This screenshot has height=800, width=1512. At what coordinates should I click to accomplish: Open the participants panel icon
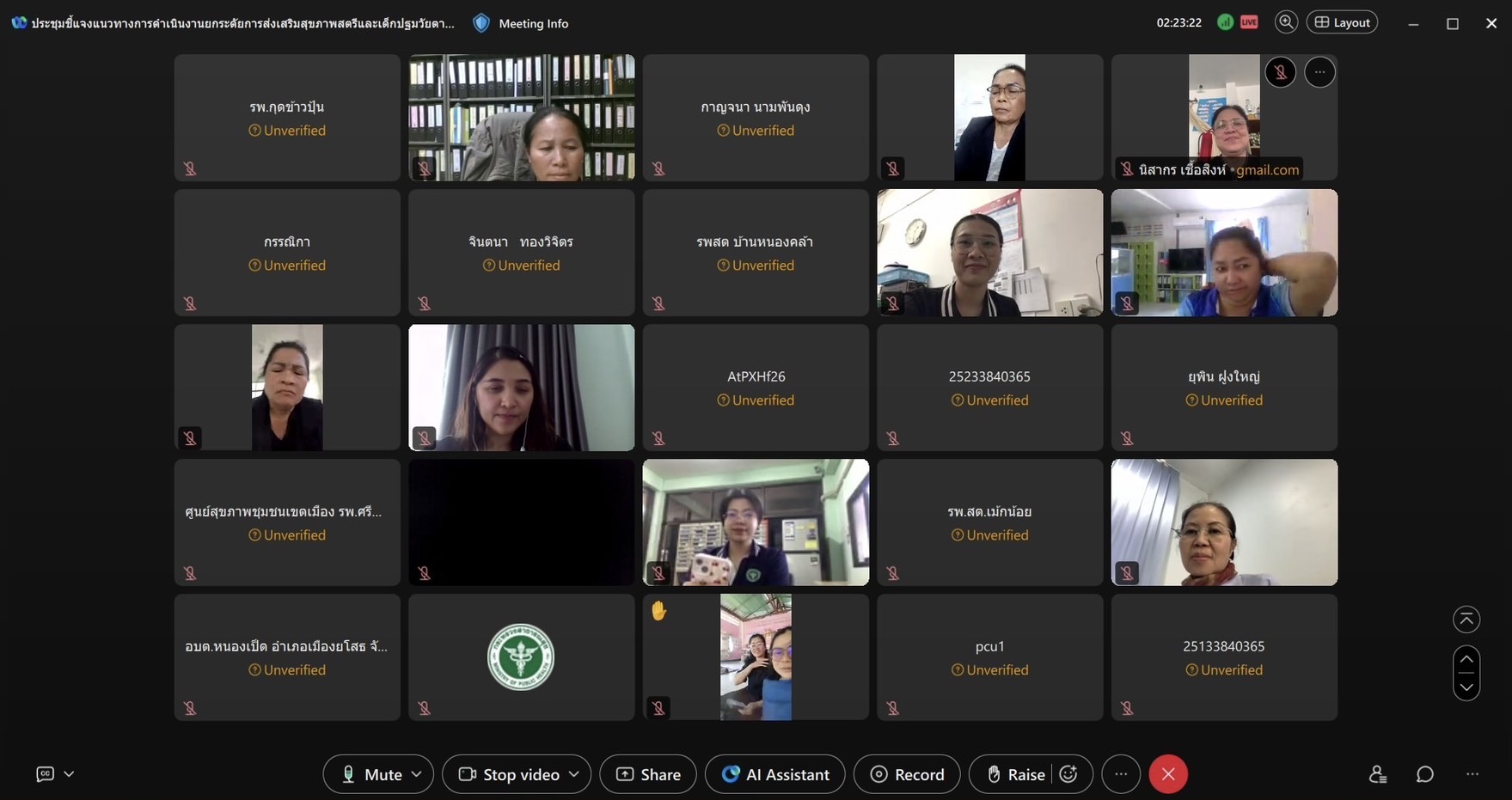tap(1377, 774)
